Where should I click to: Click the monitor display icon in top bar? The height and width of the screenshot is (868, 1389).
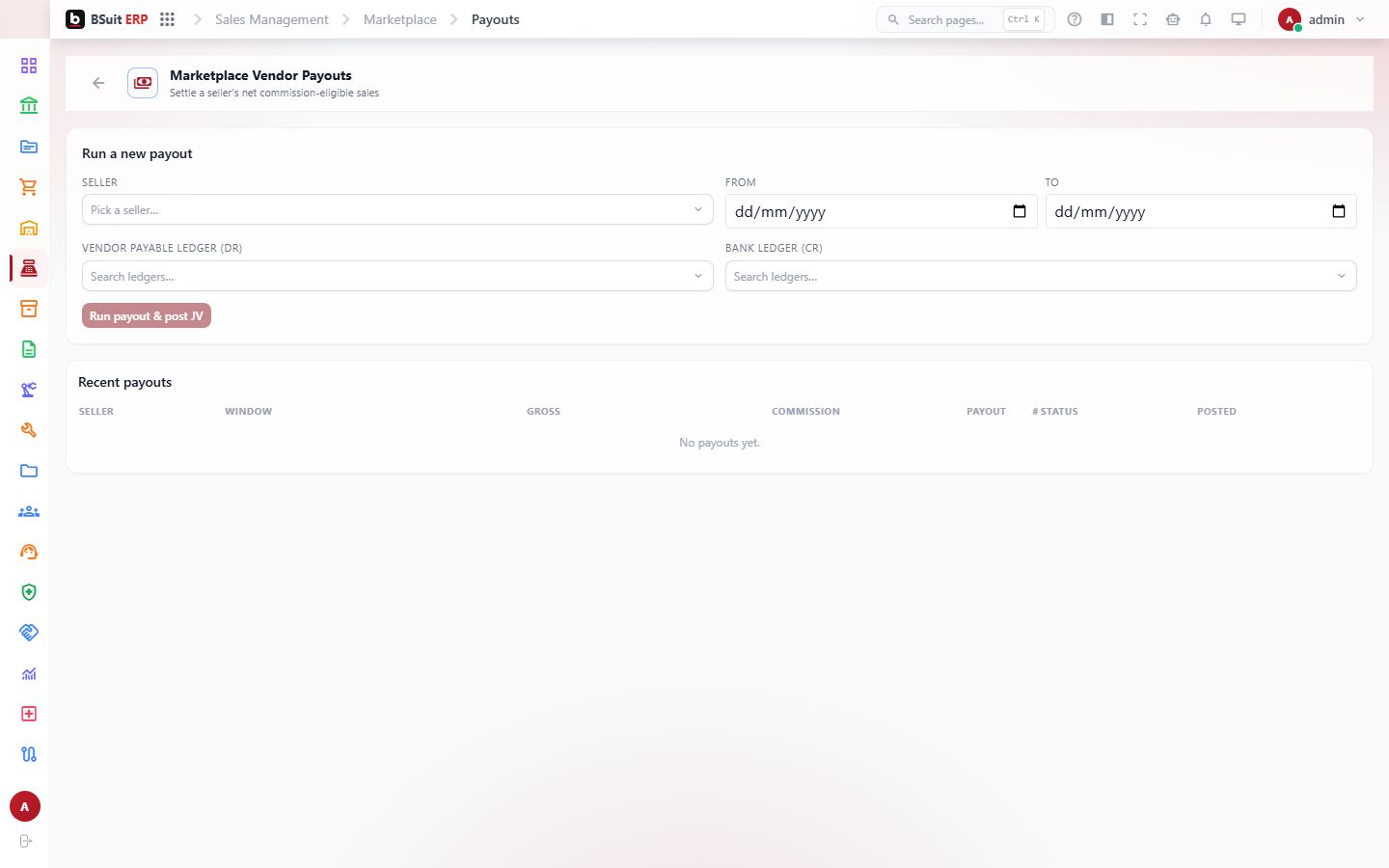tap(1239, 19)
